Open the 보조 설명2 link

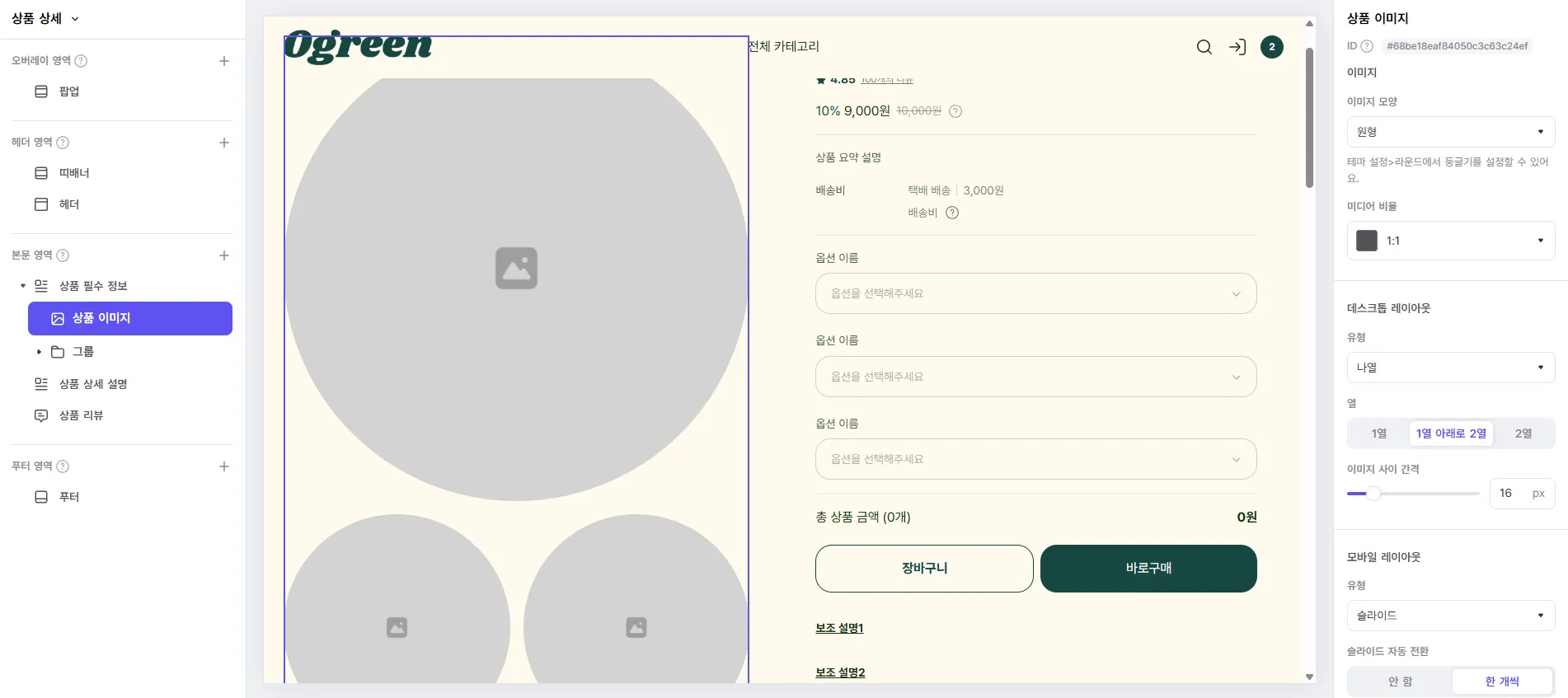pos(840,672)
